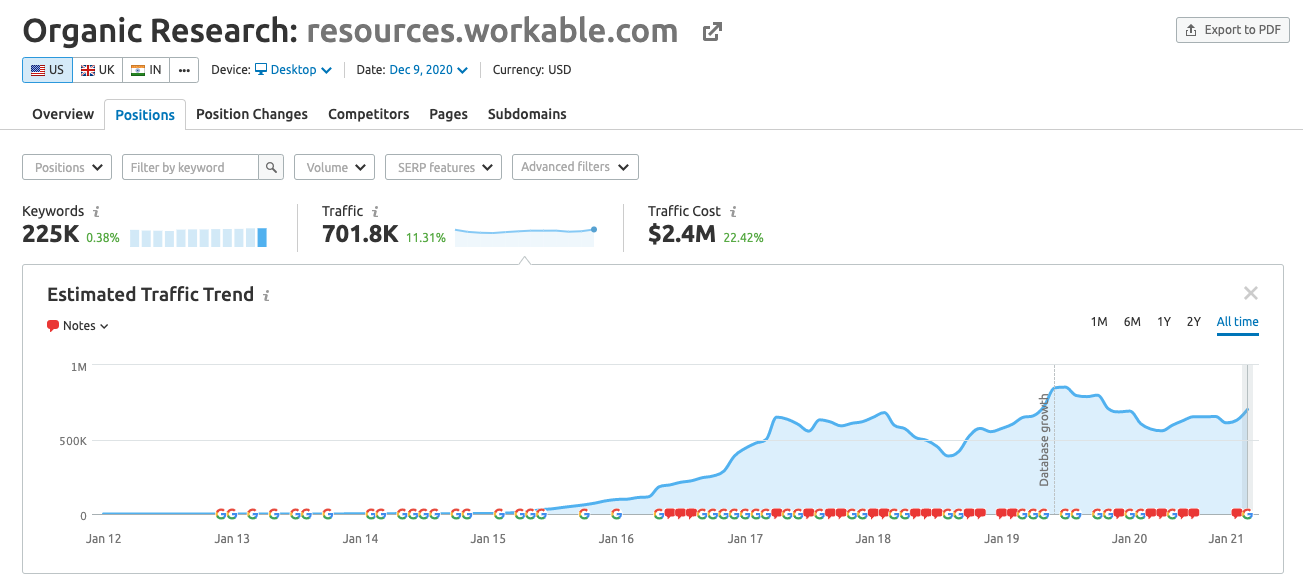The width and height of the screenshot is (1303, 587).
Task: Click the info icon next to Keywords
Action: [x=96, y=212]
